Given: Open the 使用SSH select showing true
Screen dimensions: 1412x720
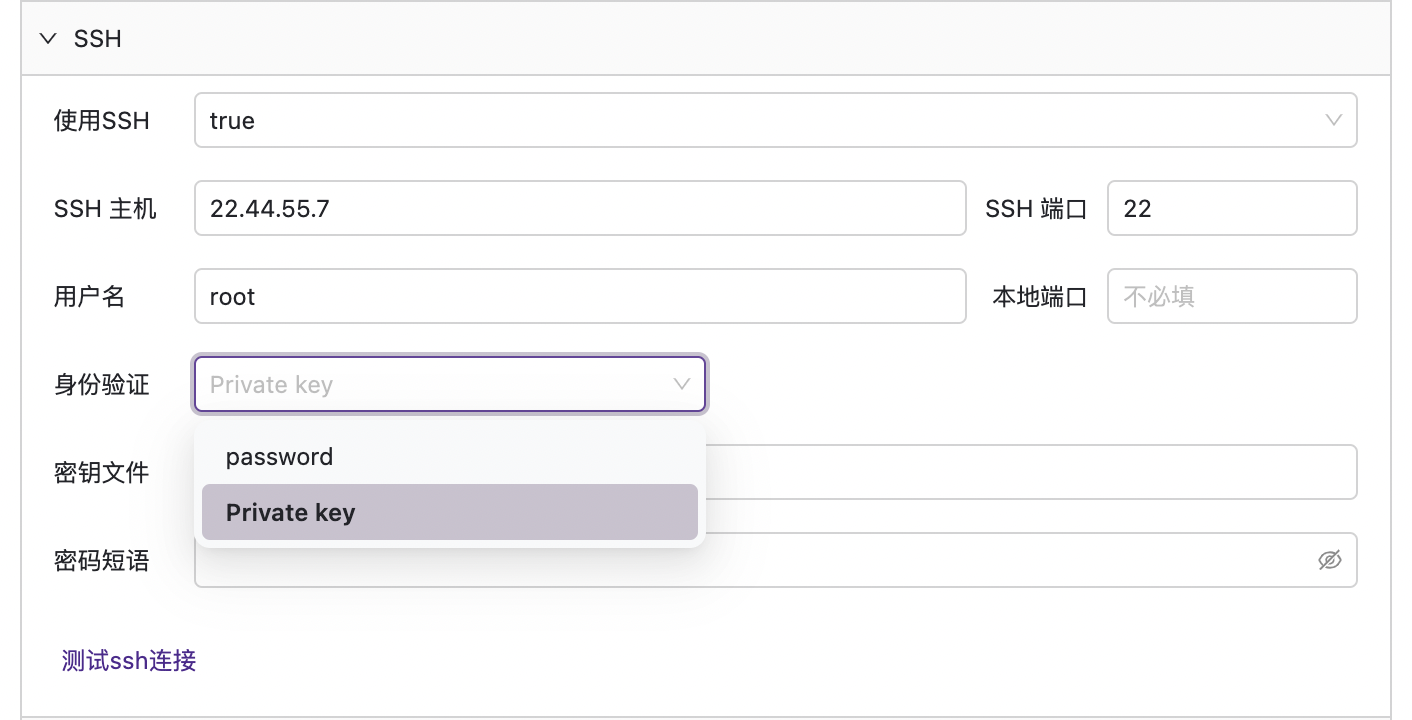Looking at the screenshot, I should tap(775, 120).
